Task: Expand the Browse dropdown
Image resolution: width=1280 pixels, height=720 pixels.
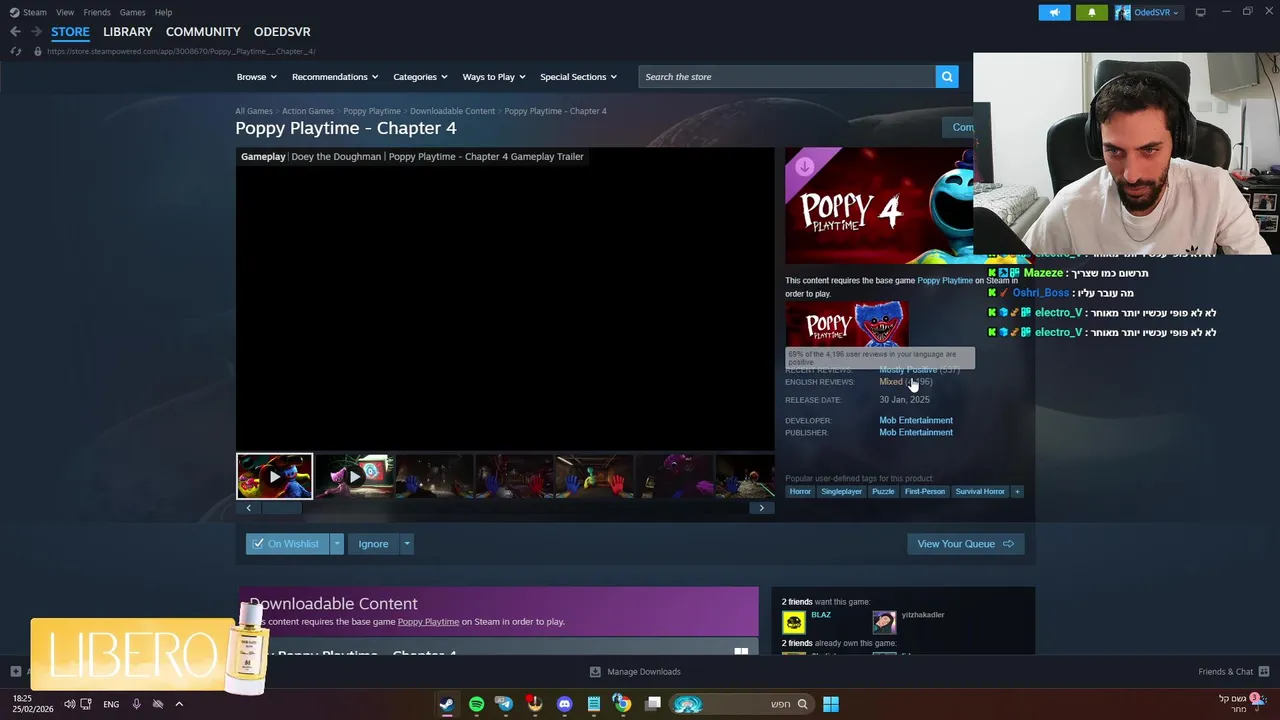Action: [x=257, y=77]
